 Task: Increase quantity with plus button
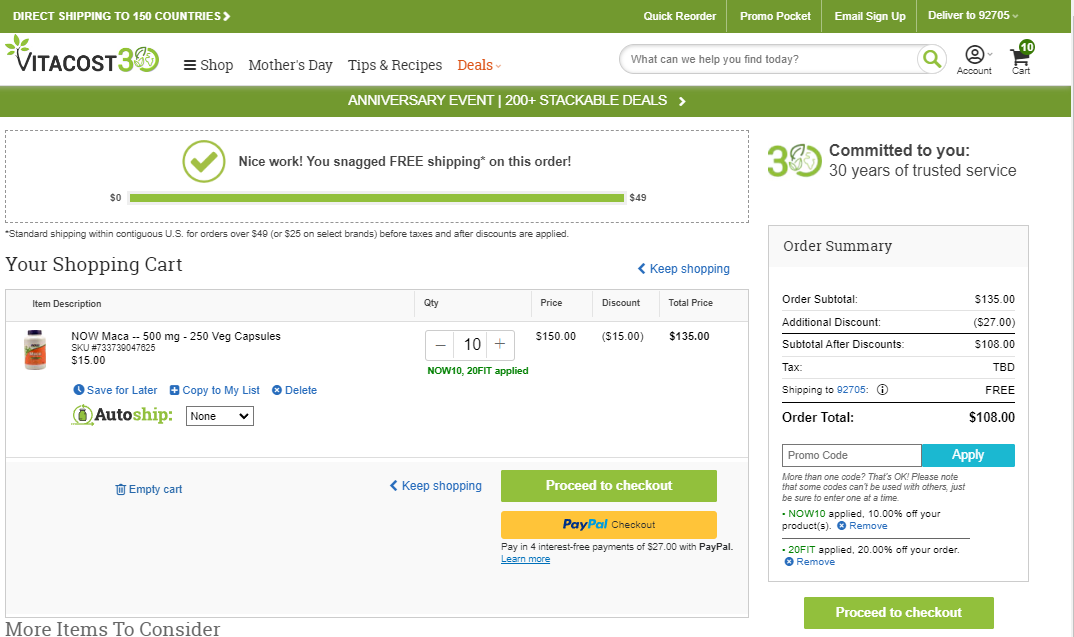click(x=500, y=345)
